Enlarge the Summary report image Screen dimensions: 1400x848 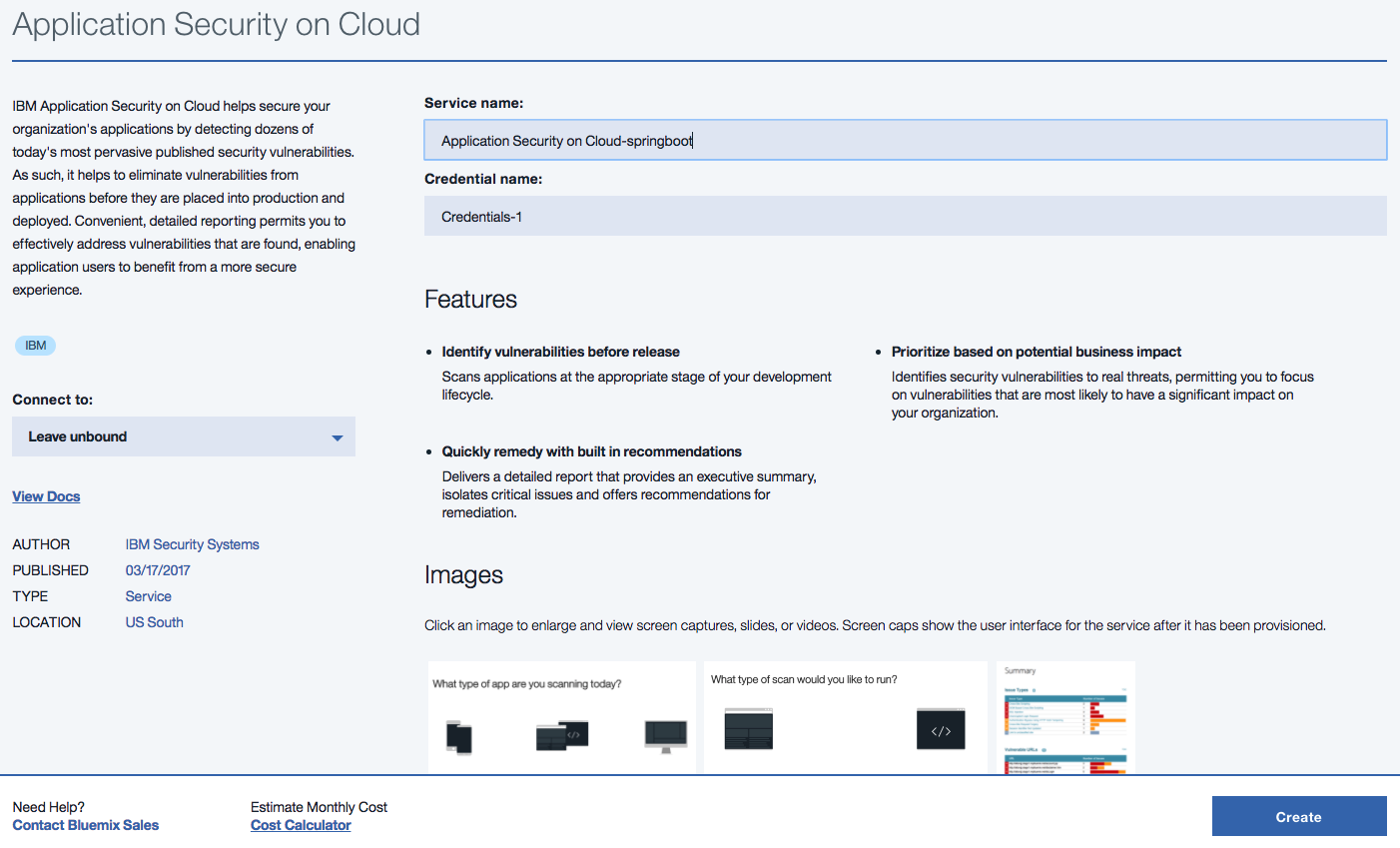coord(1065,717)
